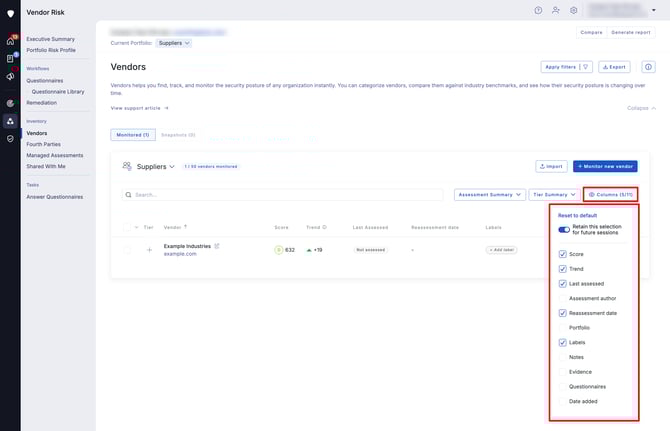670x431 pixels.
Task: Click the settings gear icon in header
Action: 574,10
